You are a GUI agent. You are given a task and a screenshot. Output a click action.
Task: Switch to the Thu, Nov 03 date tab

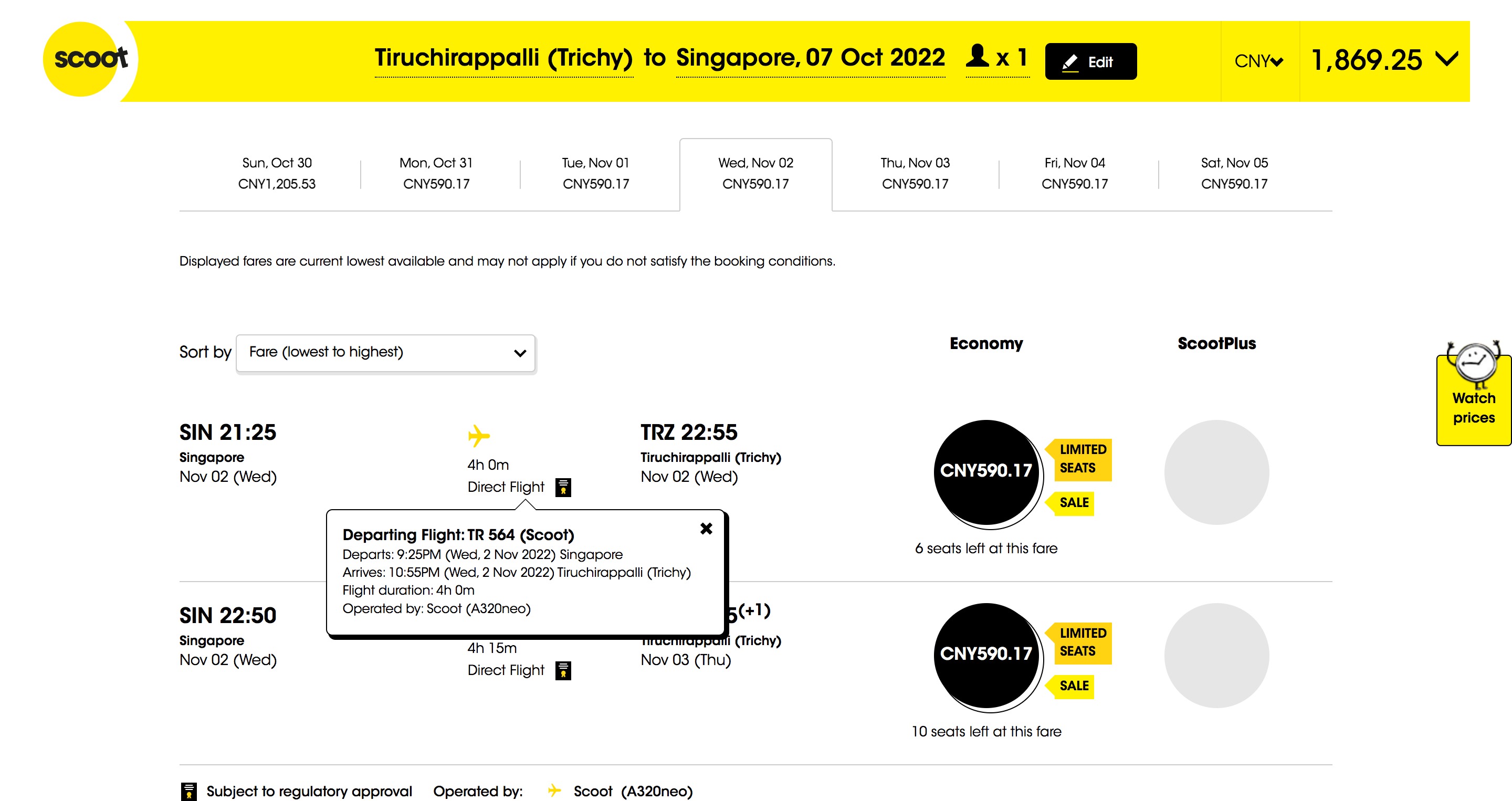(x=915, y=173)
